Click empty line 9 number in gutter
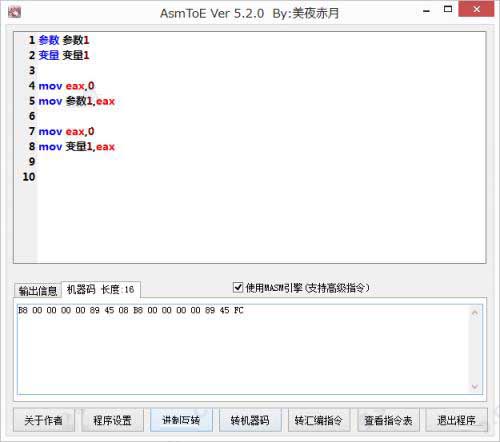500x442 pixels. [32, 162]
